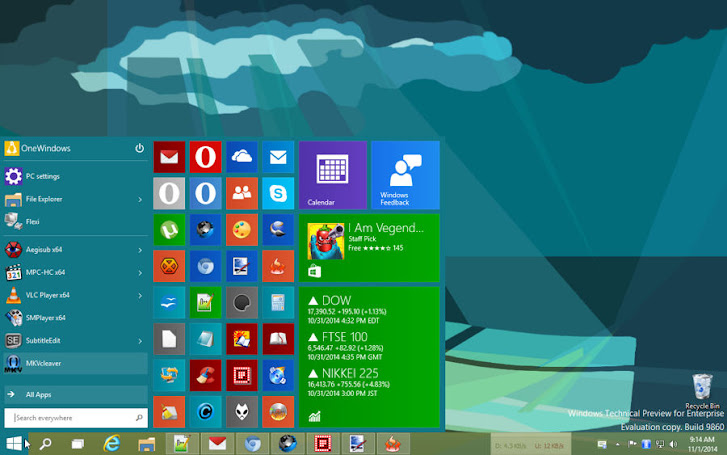
Task: Expand VLC Player x64 jump list arrow
Action: [140, 295]
